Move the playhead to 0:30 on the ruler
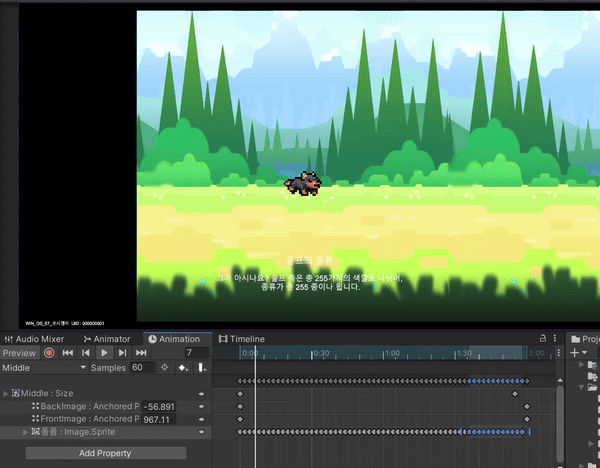 tap(312, 353)
